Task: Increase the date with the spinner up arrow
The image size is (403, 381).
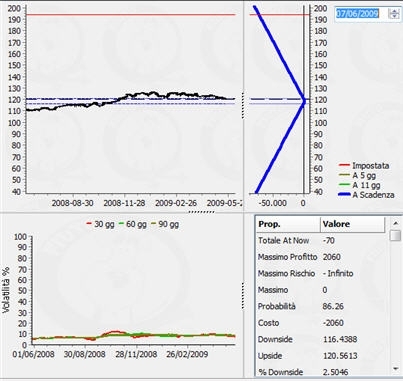Action: coord(395,11)
